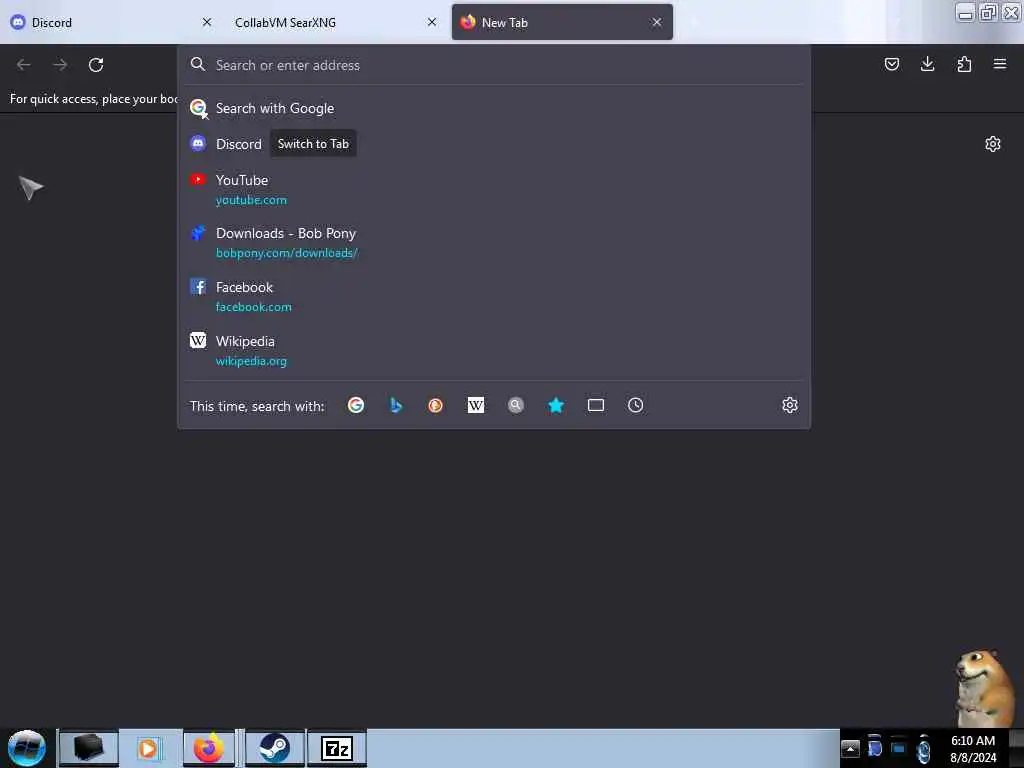Screen dimensions: 1024x768
Task: Search bookmarks with the star icon
Action: 556,406
